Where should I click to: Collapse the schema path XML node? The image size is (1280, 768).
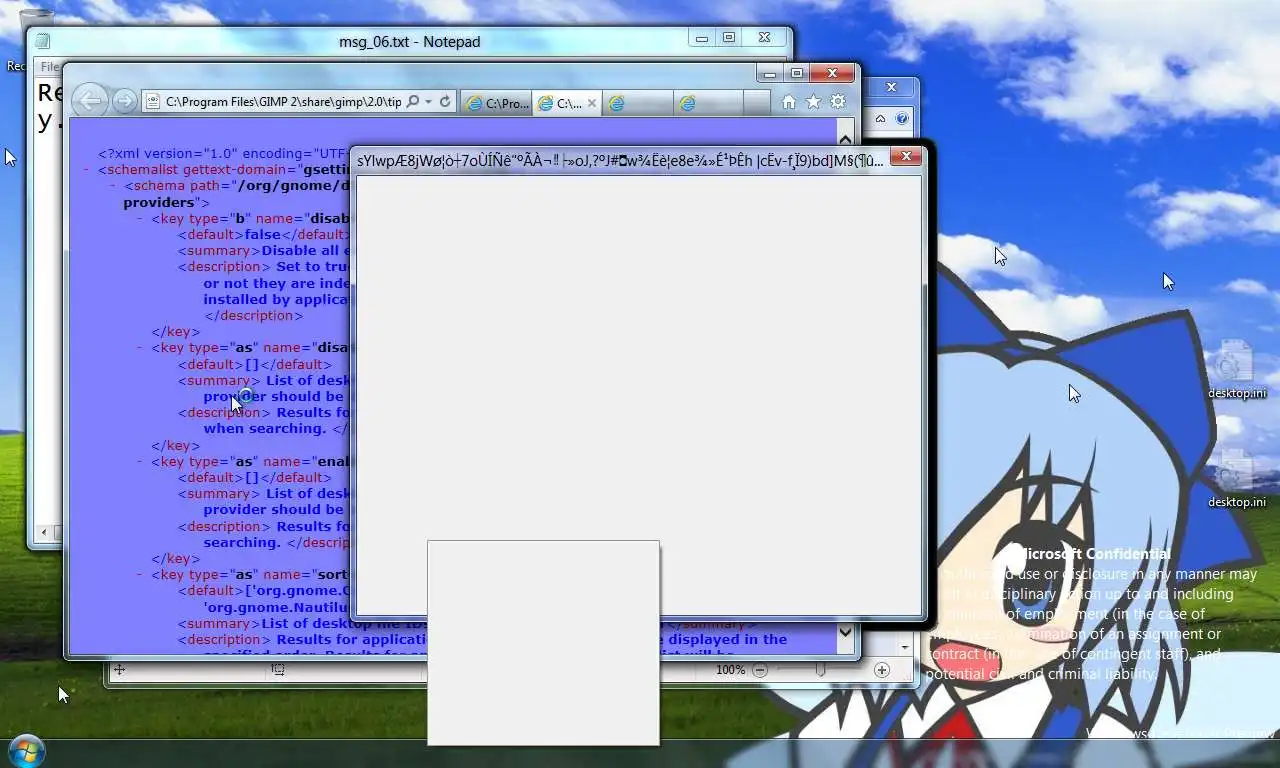click(x=114, y=186)
